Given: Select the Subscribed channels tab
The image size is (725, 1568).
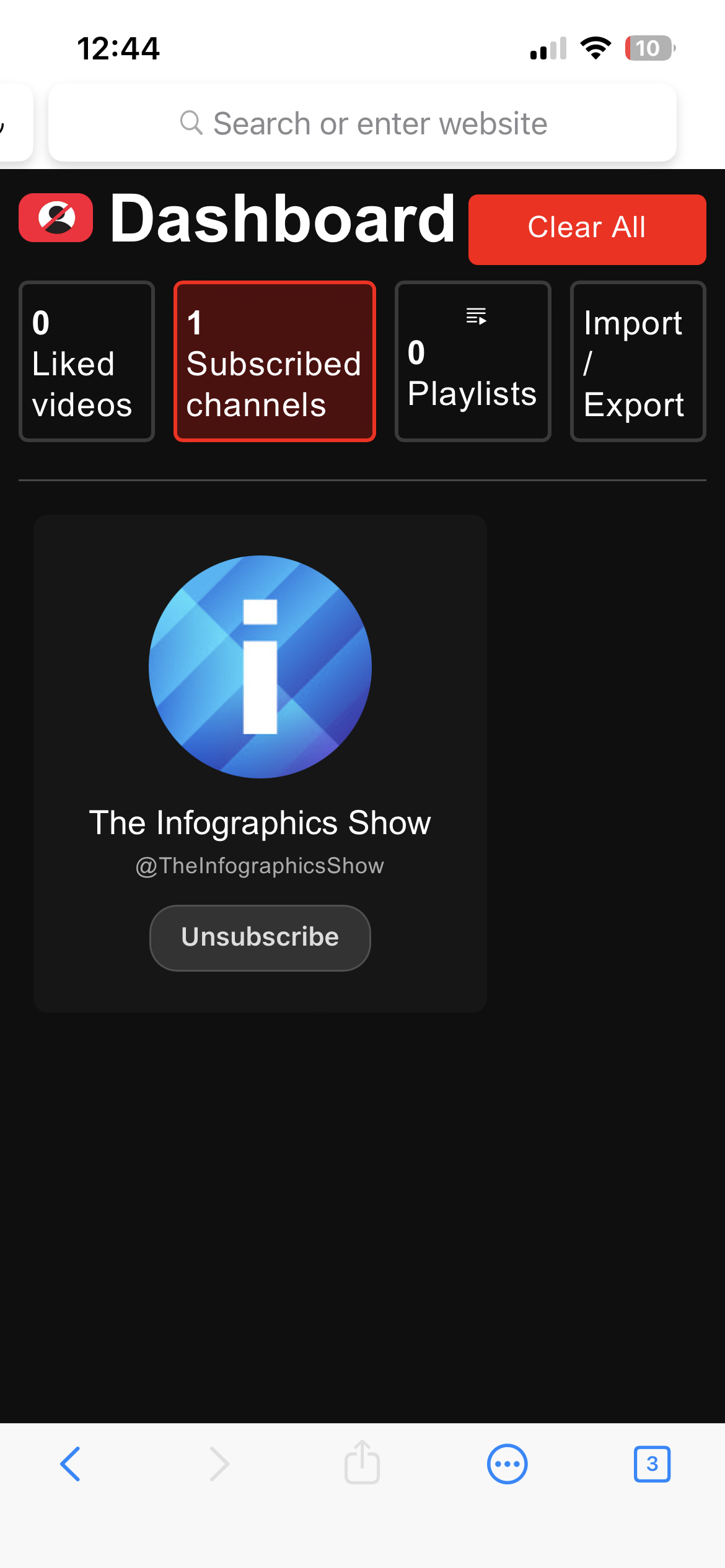Looking at the screenshot, I should point(275,362).
